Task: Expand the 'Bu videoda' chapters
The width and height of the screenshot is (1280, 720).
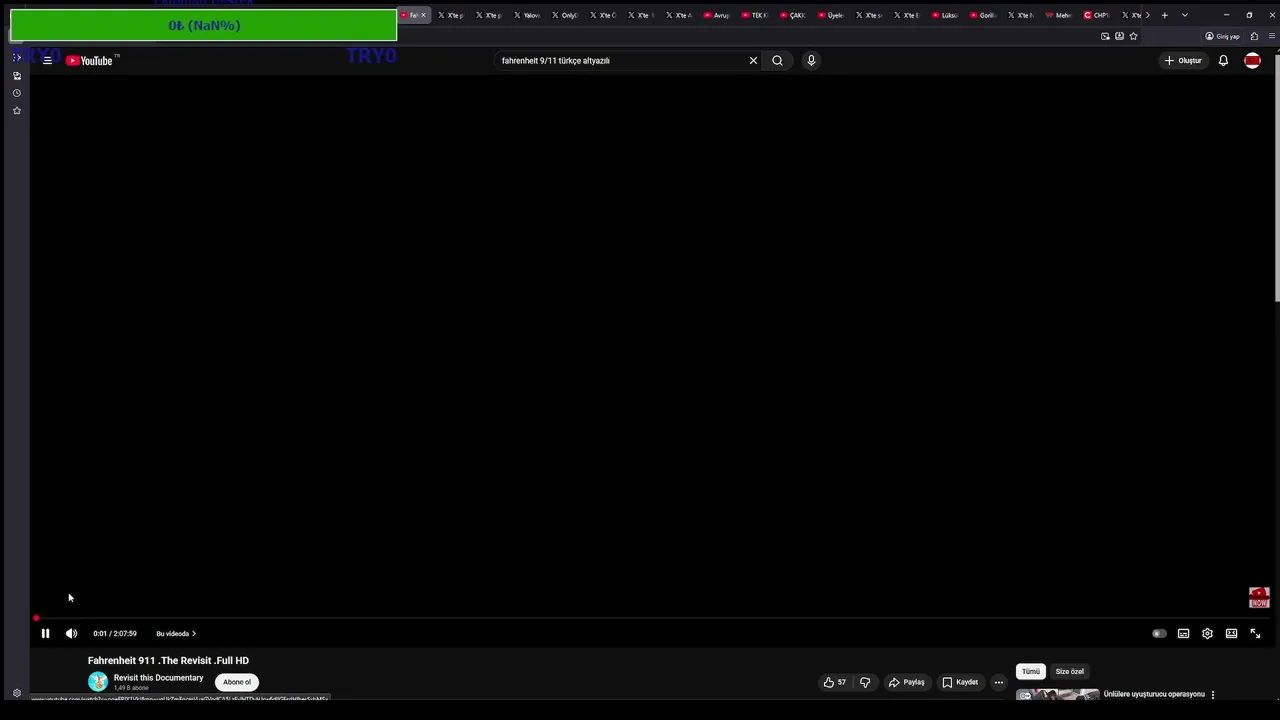Action: pyautogui.click(x=176, y=633)
